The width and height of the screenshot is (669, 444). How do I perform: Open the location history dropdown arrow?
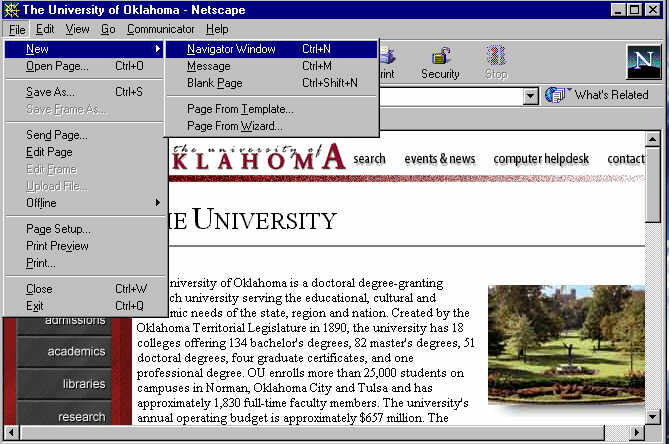(x=530, y=96)
